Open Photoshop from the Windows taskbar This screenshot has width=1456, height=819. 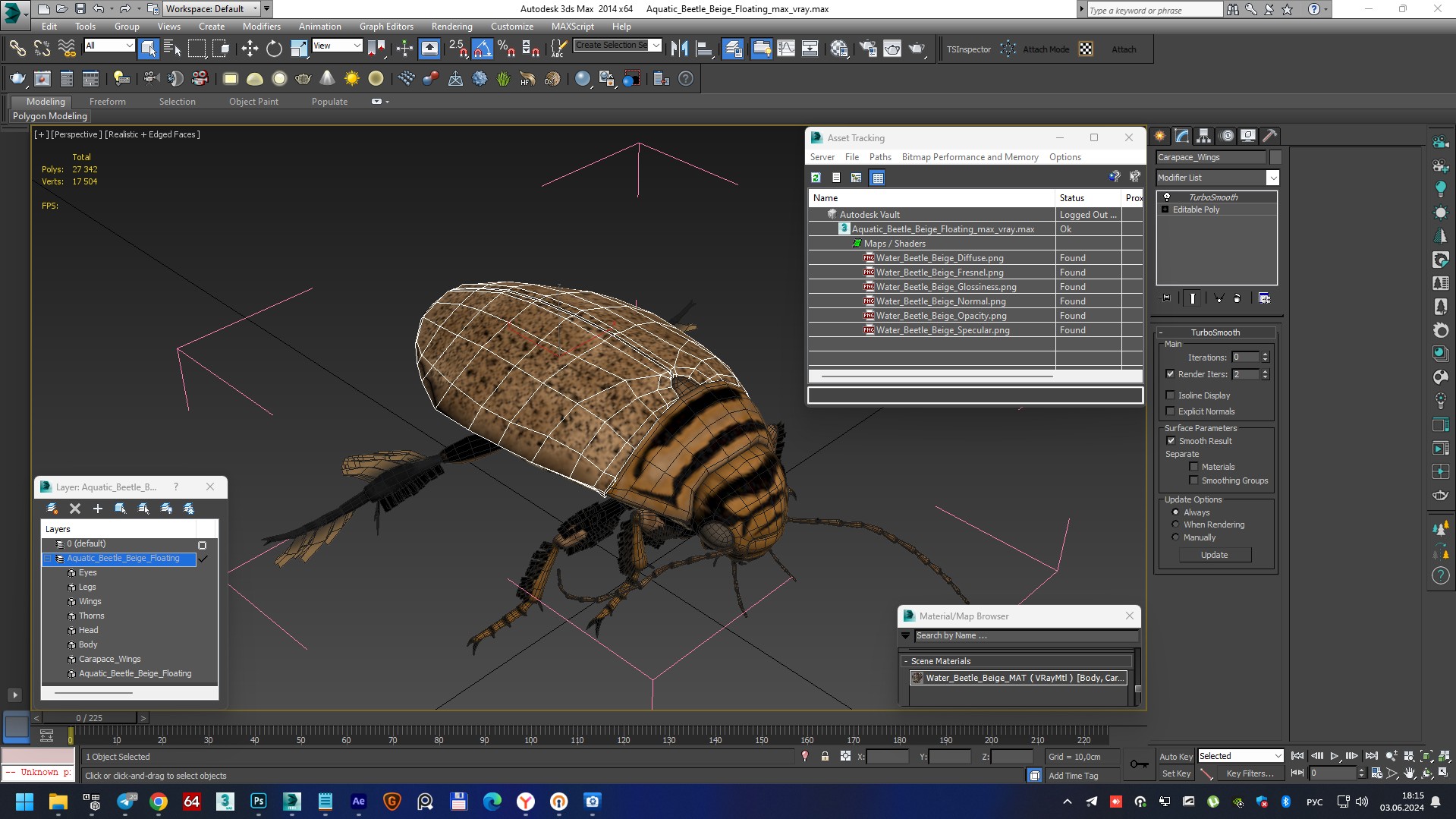[258, 802]
